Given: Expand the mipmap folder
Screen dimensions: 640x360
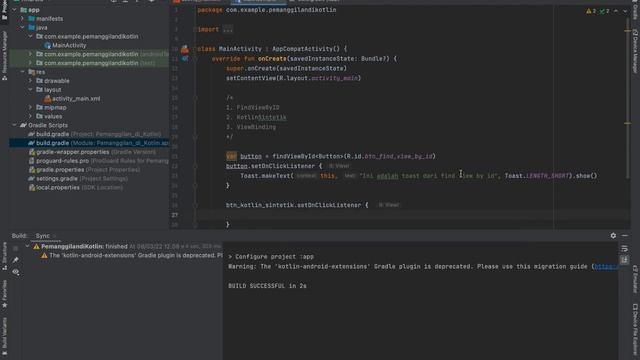Looking at the screenshot, I should click(x=31, y=107).
